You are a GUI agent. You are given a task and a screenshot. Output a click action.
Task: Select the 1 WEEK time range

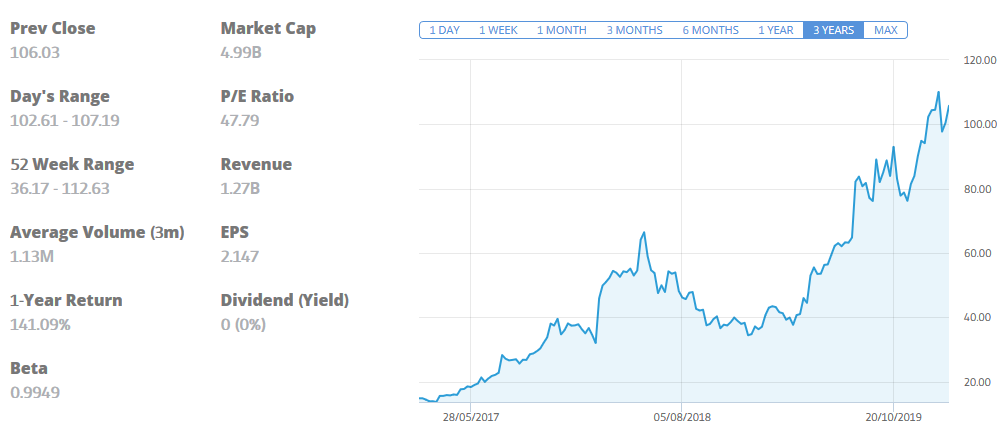498,30
